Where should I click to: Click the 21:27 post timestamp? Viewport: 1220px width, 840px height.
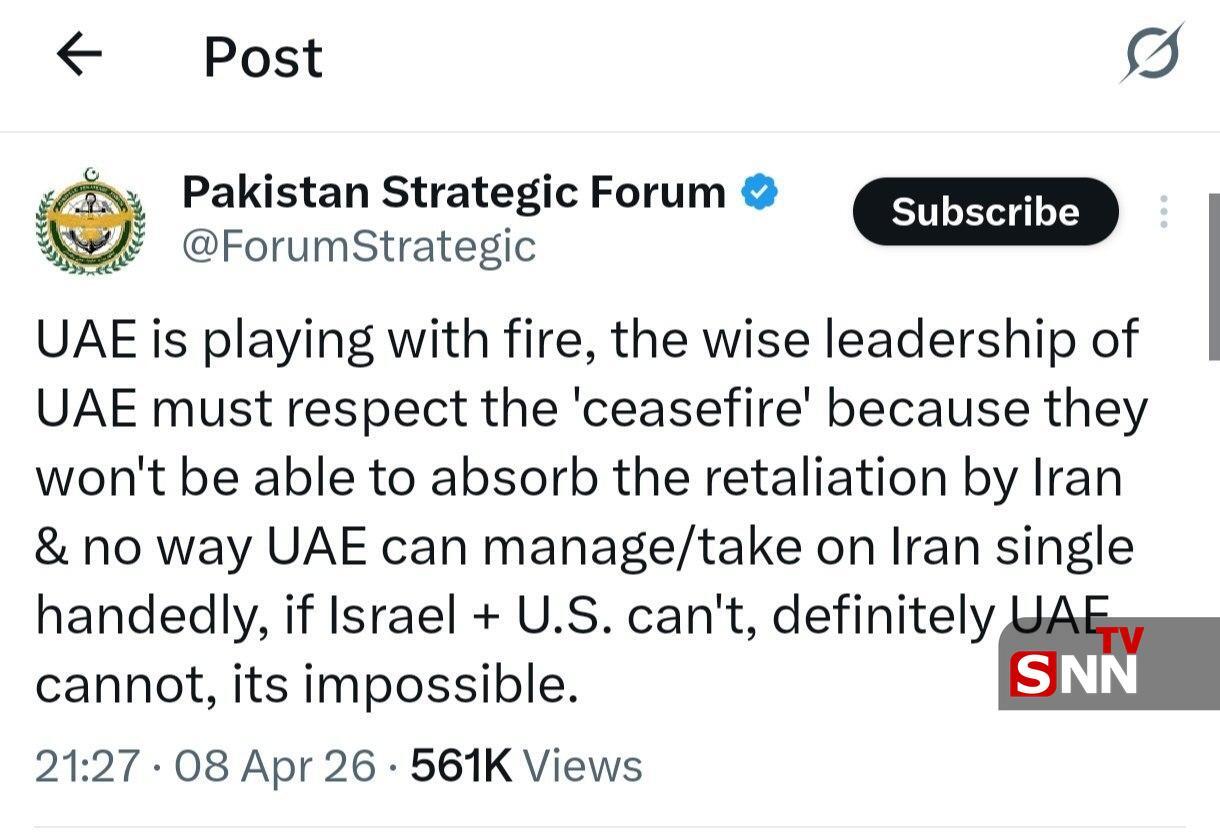(x=87, y=767)
